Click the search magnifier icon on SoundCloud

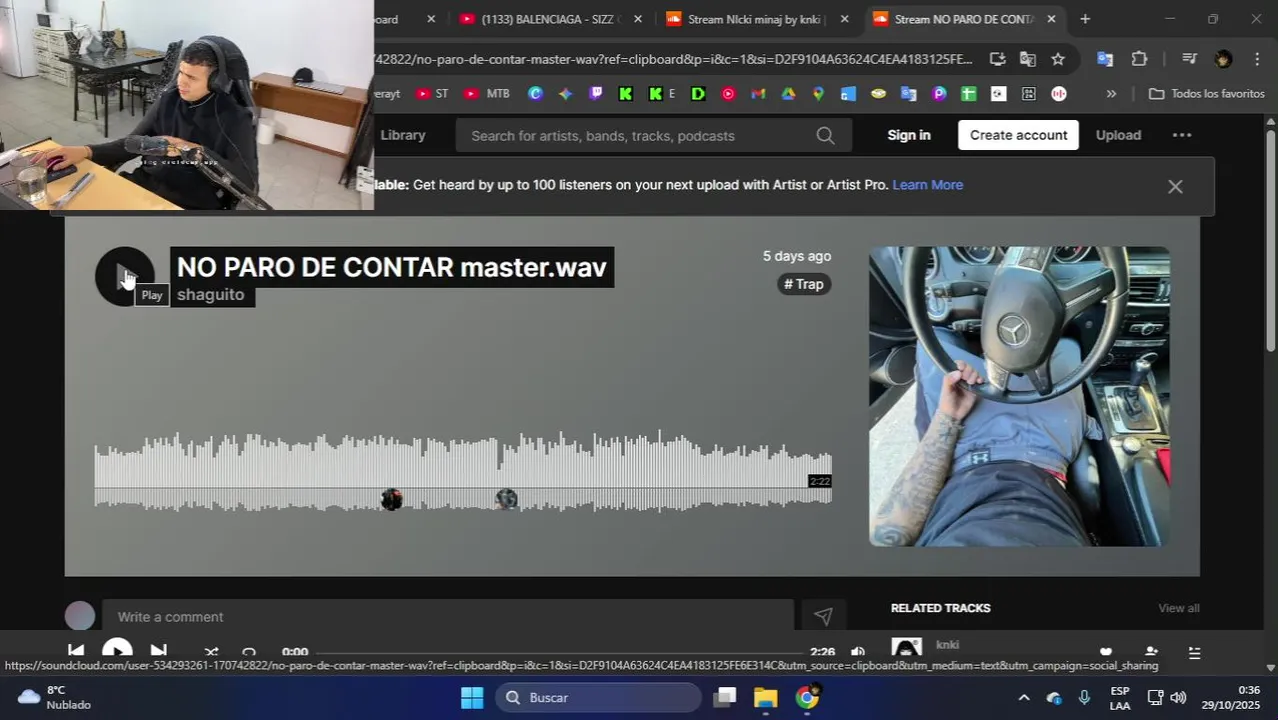tap(825, 135)
